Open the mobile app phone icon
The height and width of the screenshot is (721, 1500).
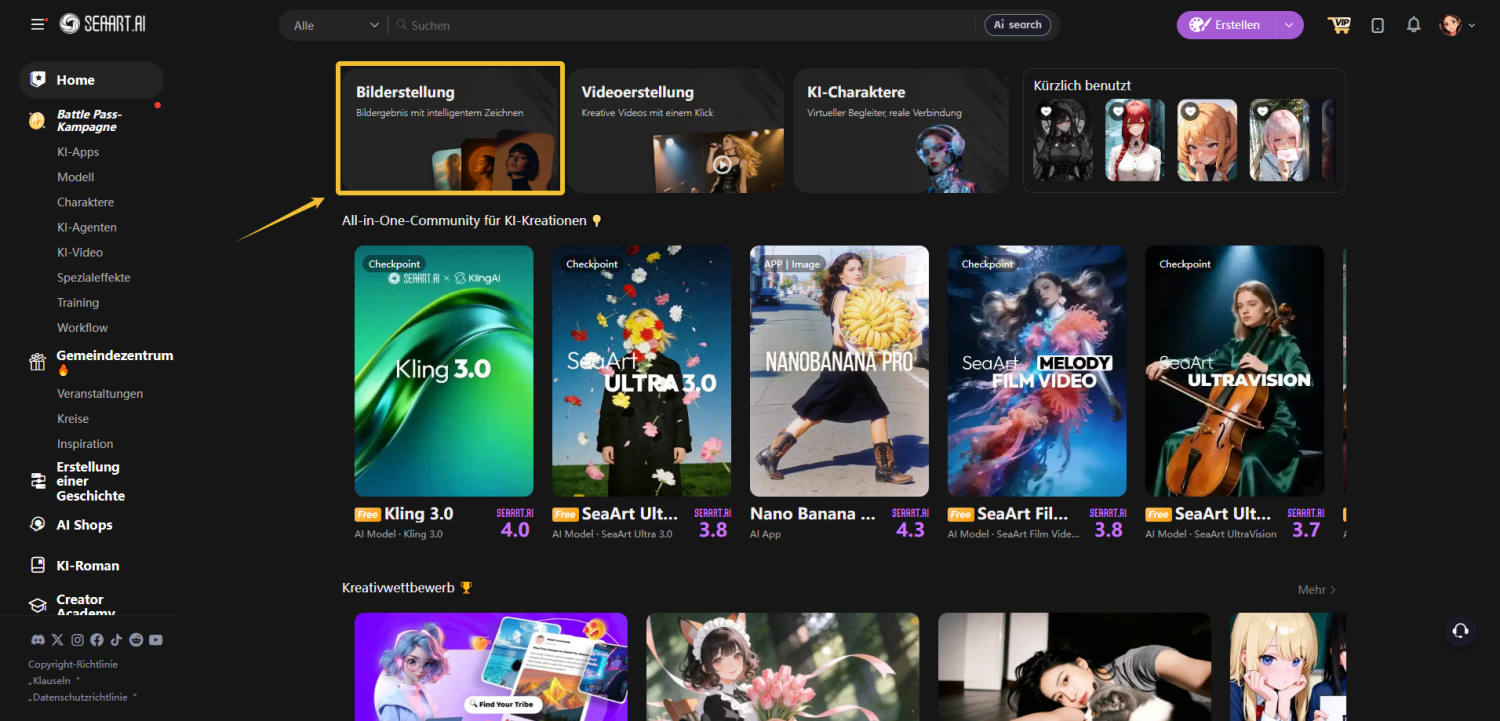click(1377, 25)
